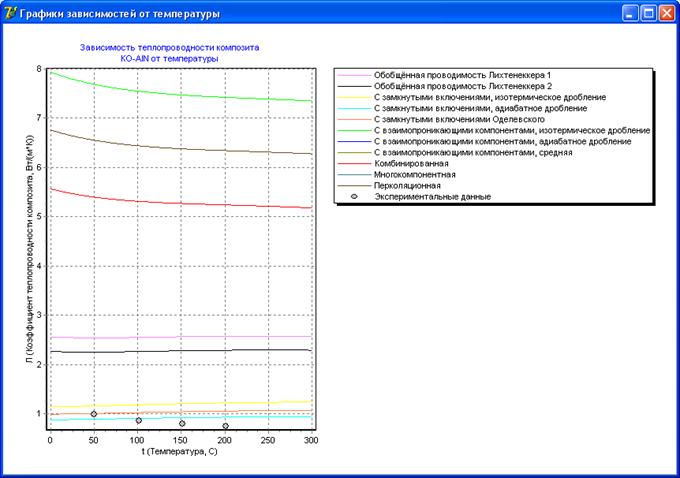
Task: Click the vertical y-axis label 'Коэффициент теплопроводности композита'
Action: 29,248
